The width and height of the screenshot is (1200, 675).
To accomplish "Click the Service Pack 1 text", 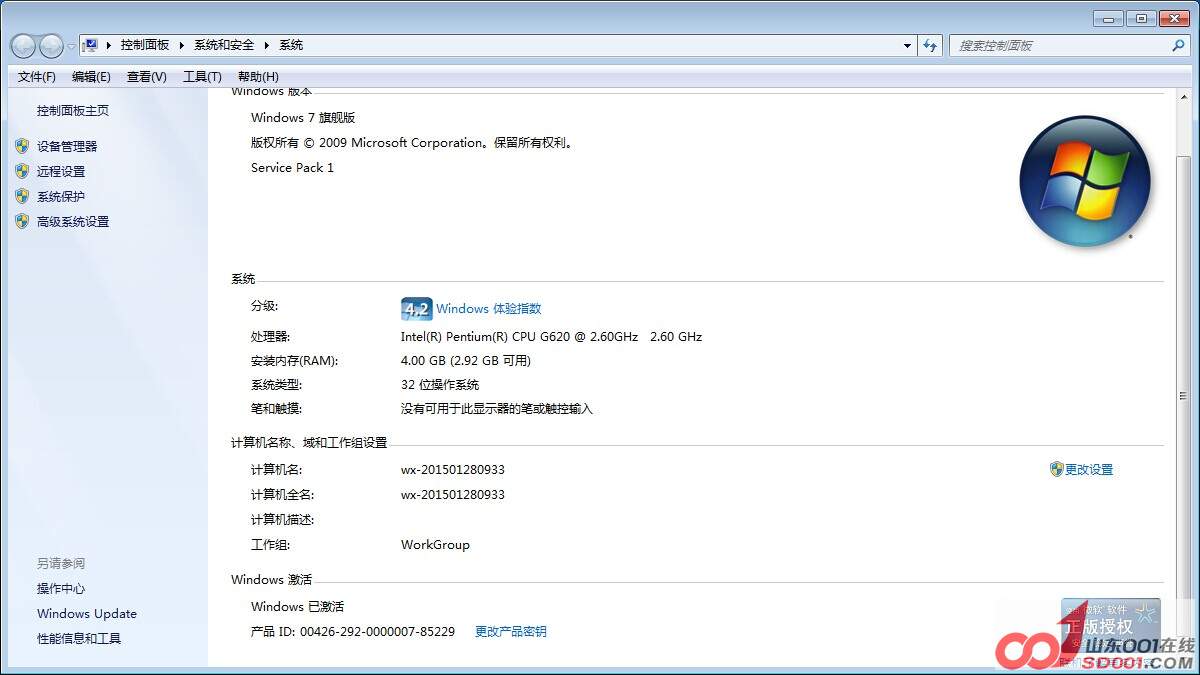I will click(x=292, y=168).
